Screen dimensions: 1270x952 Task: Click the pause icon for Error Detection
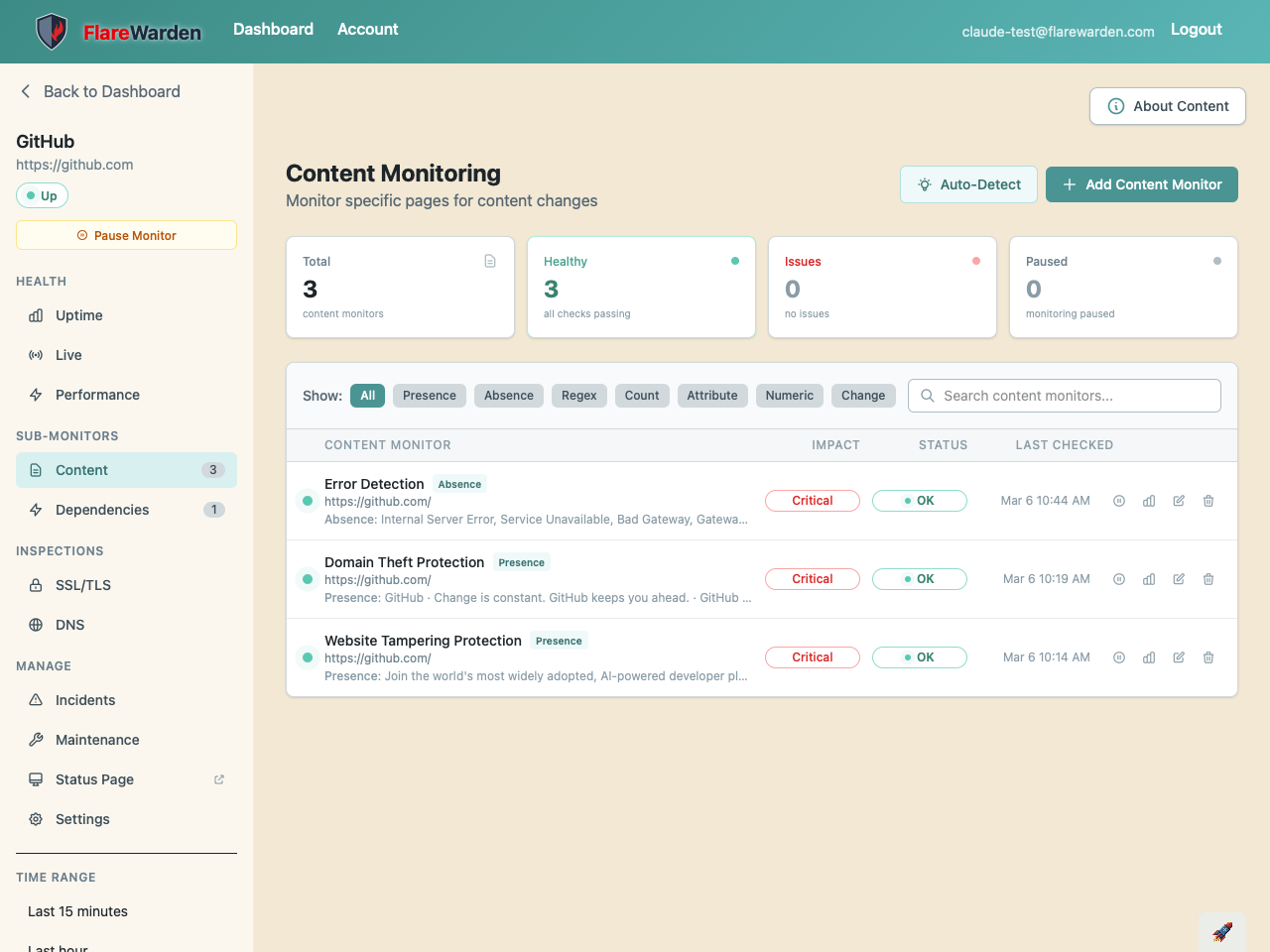1119,501
